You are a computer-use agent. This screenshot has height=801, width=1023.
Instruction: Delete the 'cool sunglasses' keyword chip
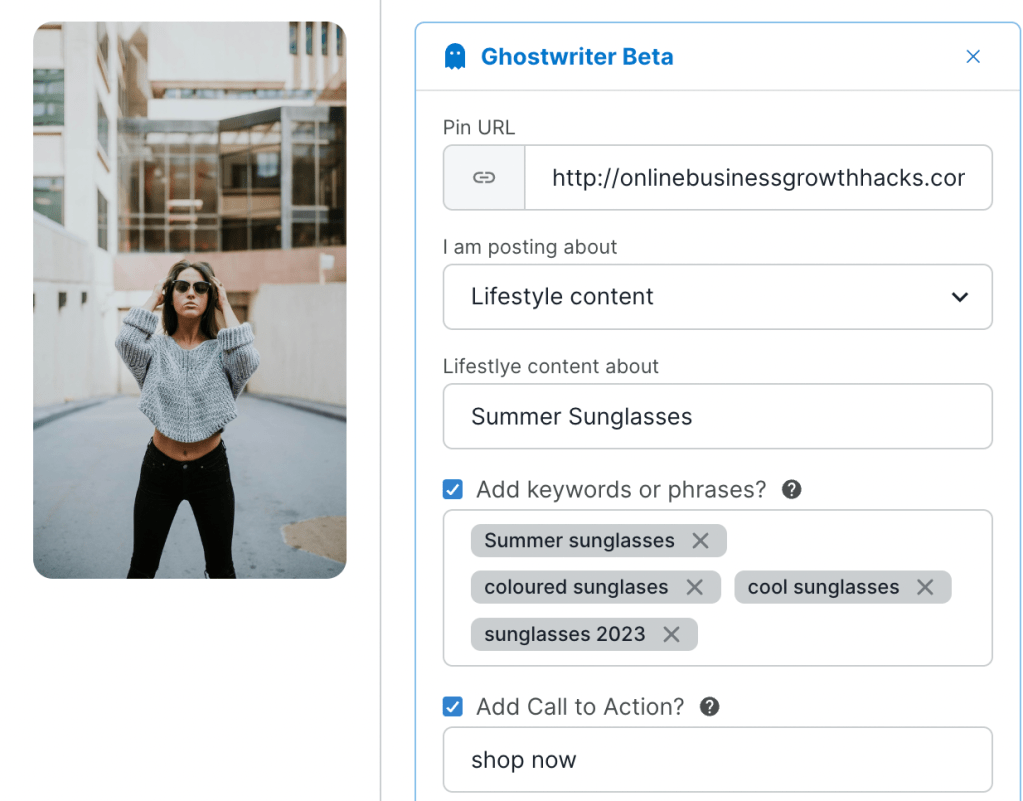(x=925, y=588)
